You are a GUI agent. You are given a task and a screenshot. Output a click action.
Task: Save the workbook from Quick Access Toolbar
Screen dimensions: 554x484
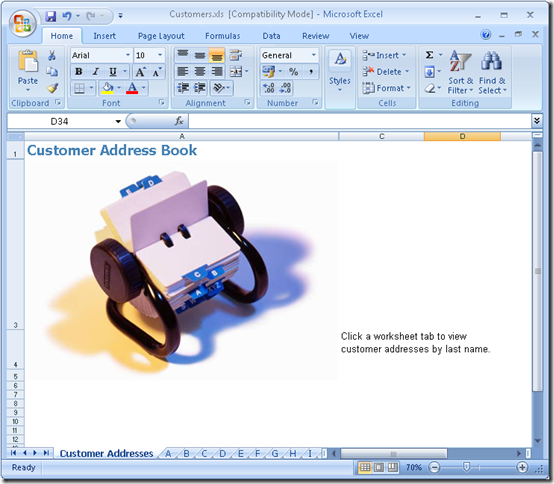(x=51, y=16)
